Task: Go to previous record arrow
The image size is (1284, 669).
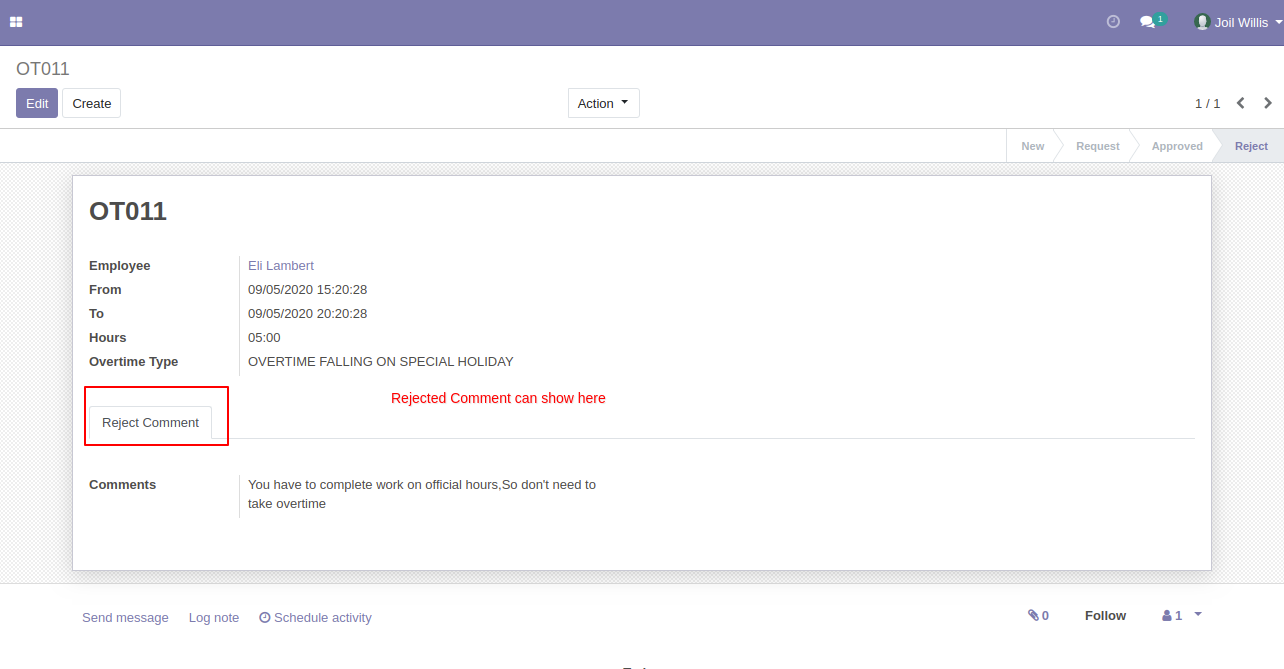Action: coord(1241,103)
